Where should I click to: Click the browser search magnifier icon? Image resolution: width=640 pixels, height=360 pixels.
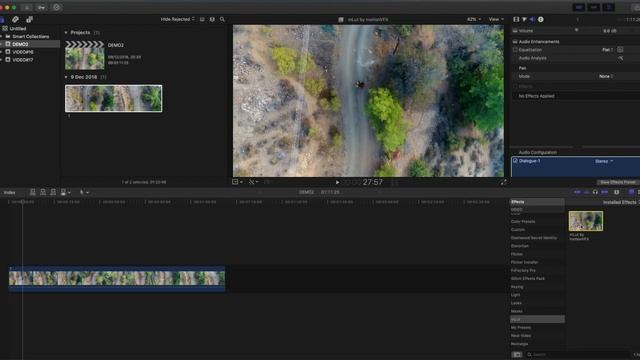222,19
